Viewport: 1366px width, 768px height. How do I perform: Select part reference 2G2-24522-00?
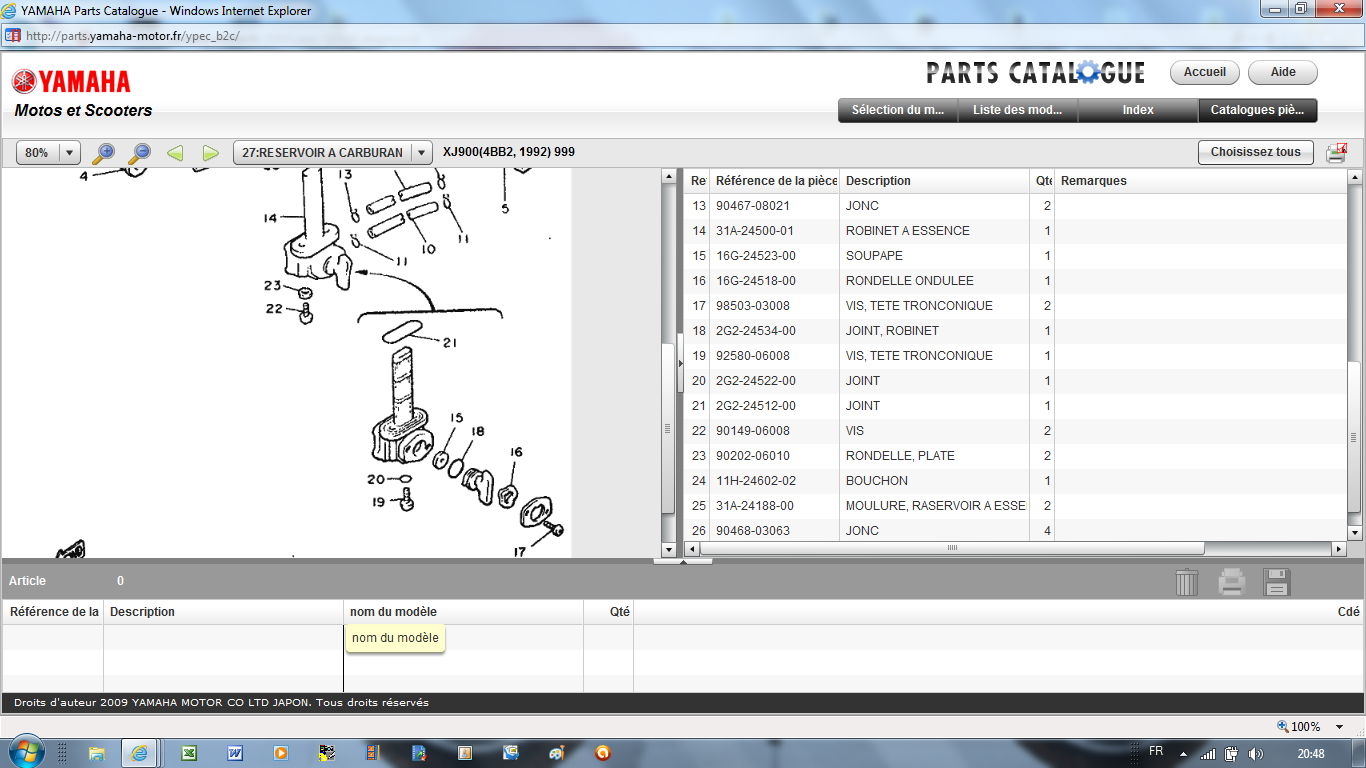click(756, 381)
